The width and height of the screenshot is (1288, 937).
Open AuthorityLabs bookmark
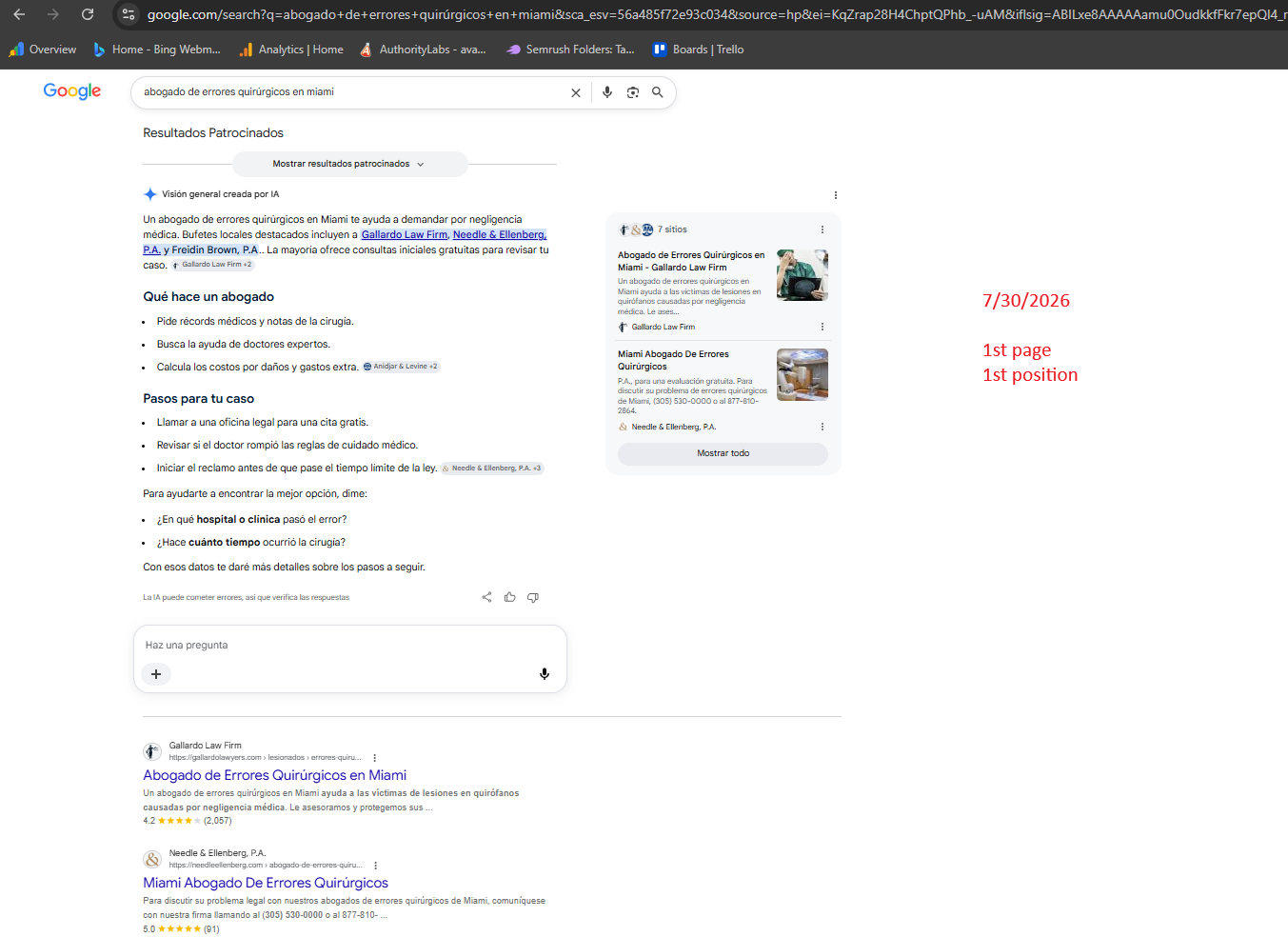tap(423, 50)
